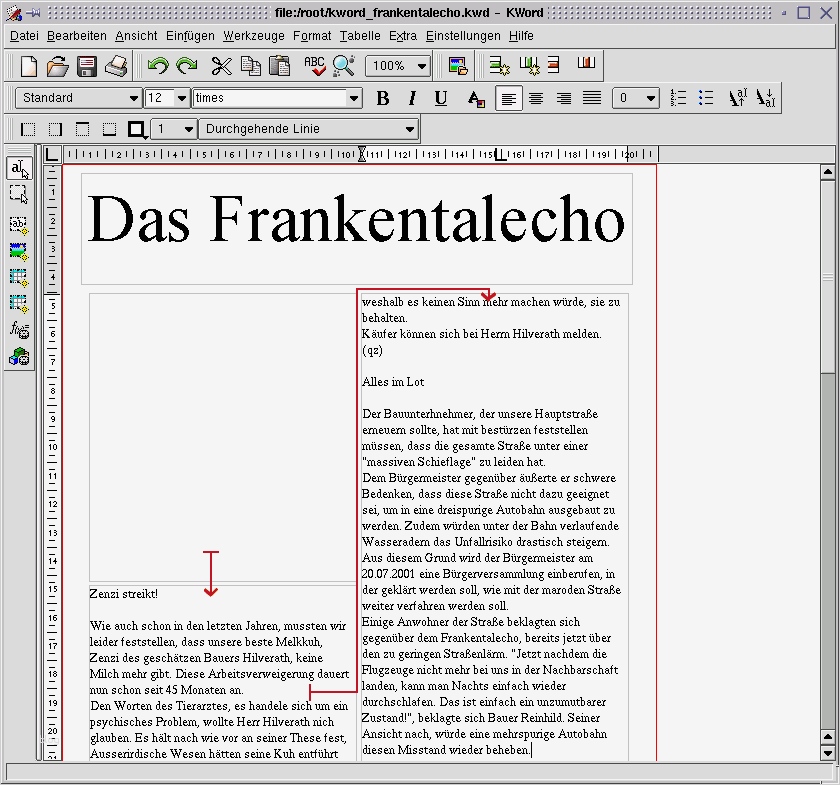
Task: Select the frame editing tool
Action: (x=18, y=194)
